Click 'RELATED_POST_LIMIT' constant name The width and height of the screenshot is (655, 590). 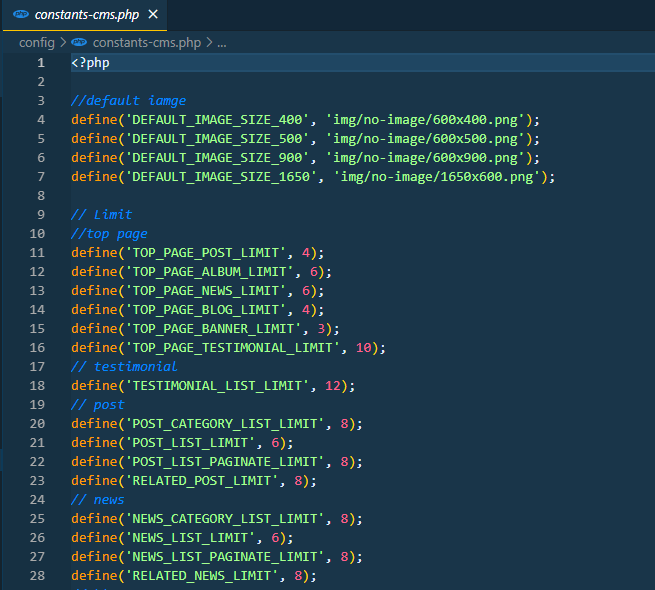click(x=202, y=481)
